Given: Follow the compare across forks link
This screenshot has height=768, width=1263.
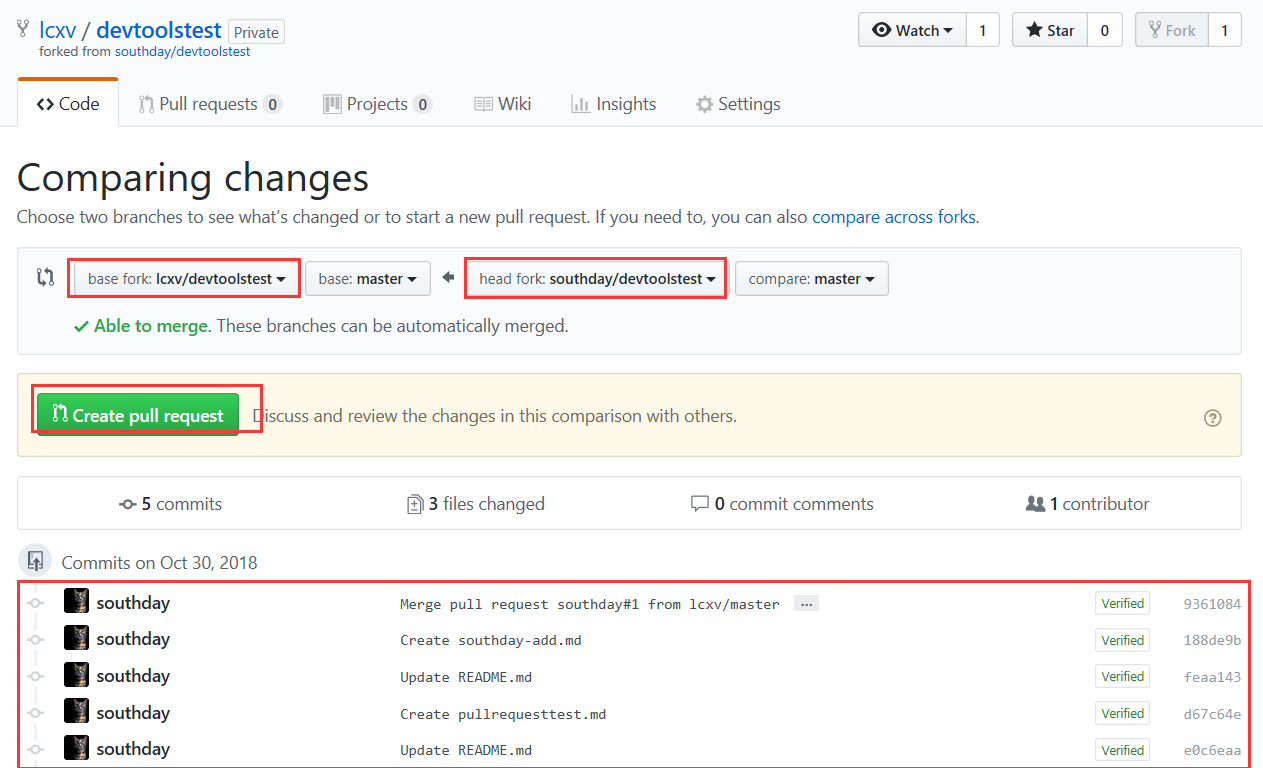Looking at the screenshot, I should pos(894,217).
